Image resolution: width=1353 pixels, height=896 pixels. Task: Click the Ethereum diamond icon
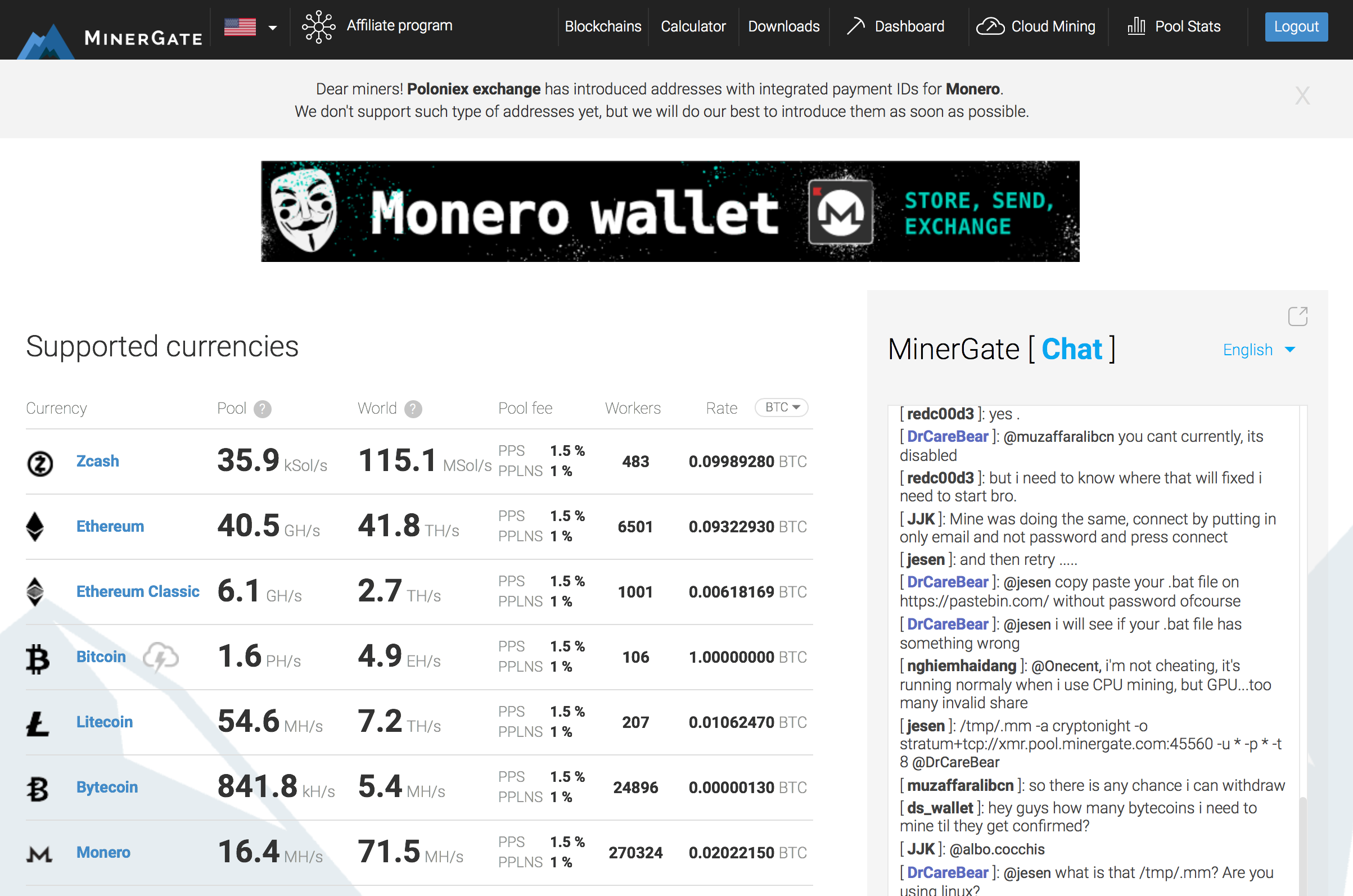click(35, 527)
